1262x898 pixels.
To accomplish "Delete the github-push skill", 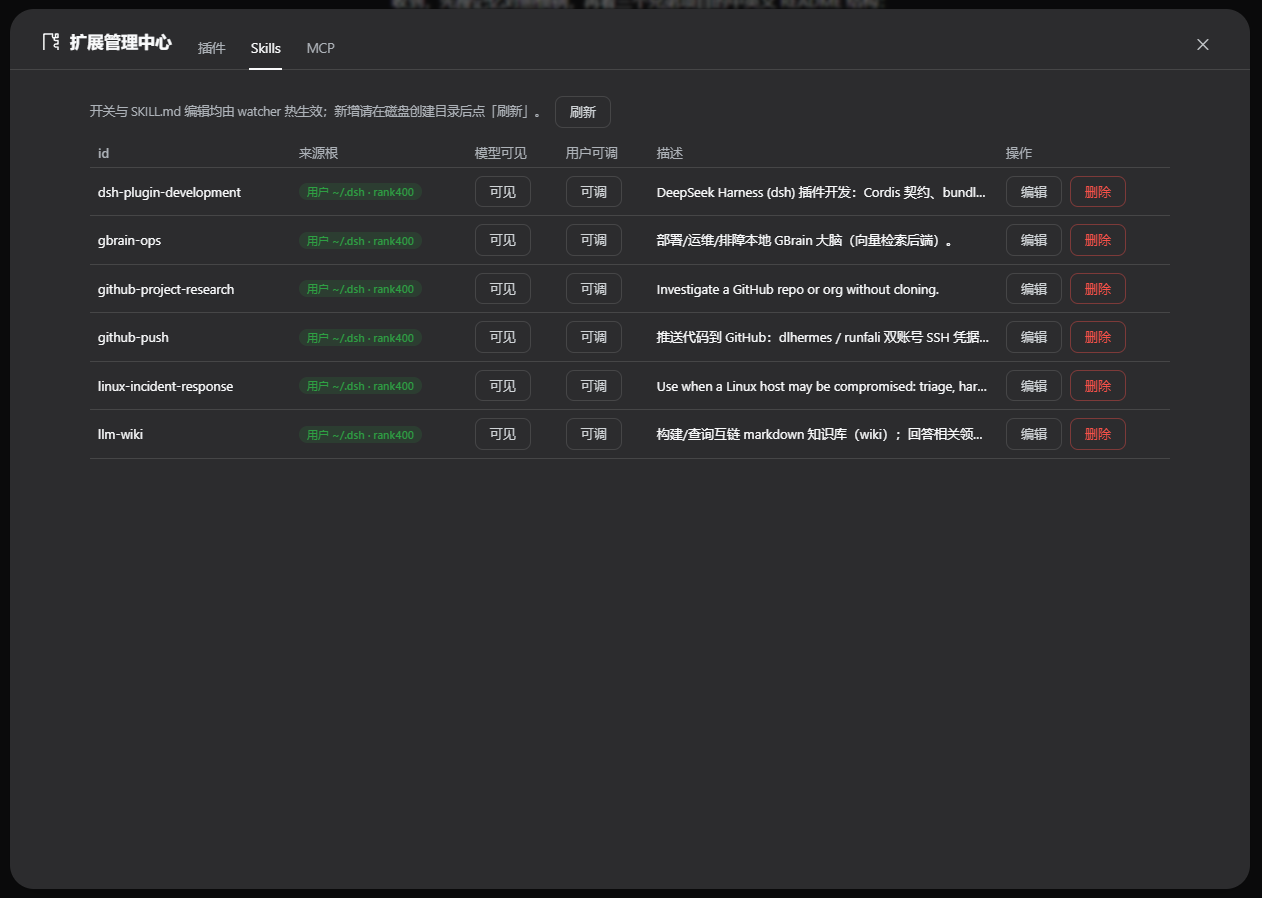I will 1098,337.
